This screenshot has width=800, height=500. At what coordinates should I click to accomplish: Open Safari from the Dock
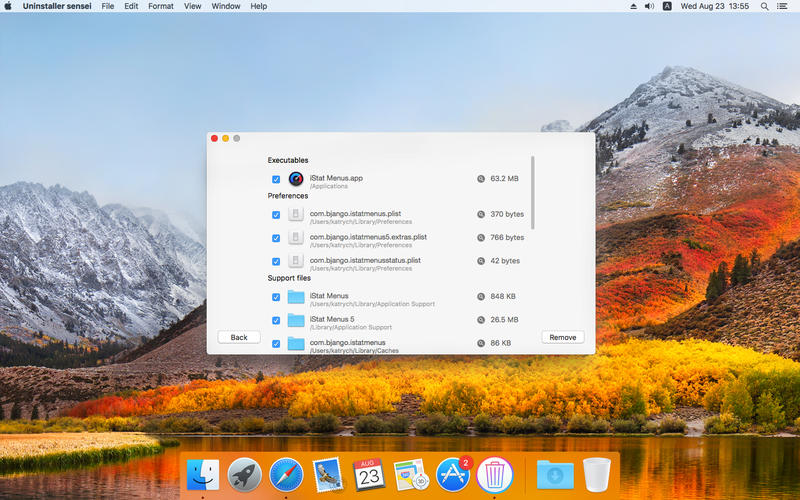[286, 474]
